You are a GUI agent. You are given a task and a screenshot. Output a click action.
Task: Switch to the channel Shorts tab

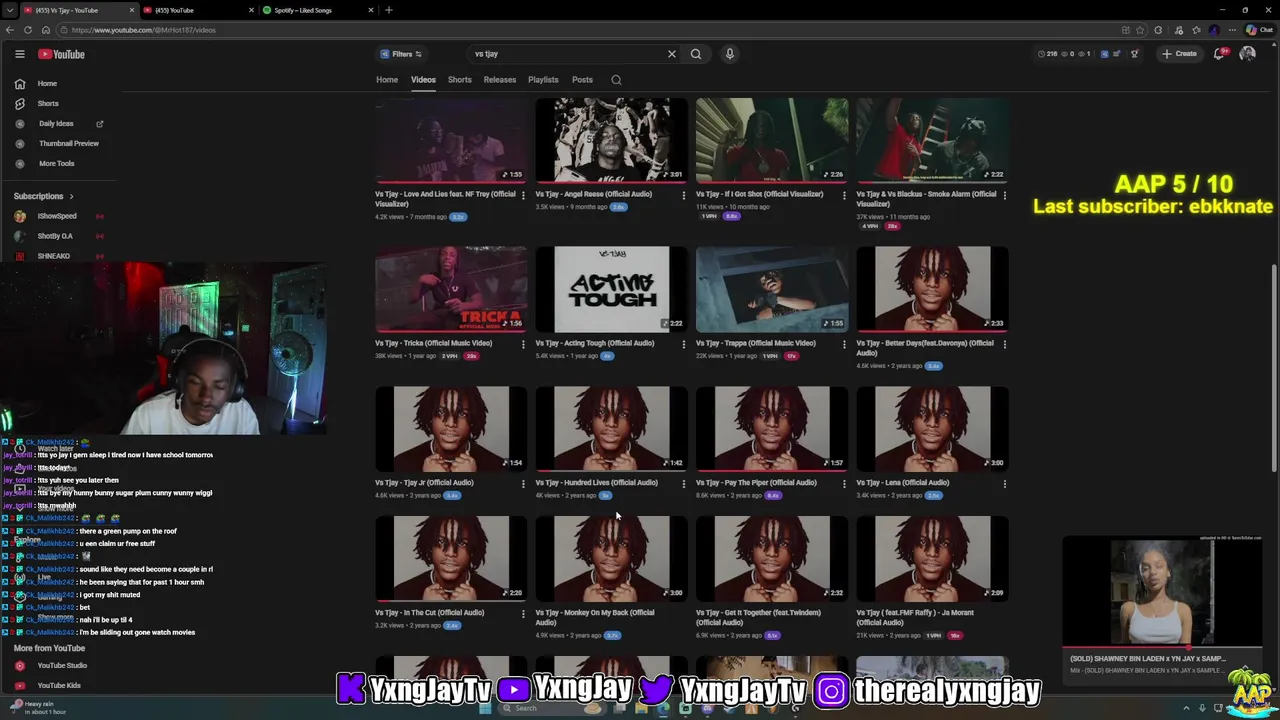(460, 80)
